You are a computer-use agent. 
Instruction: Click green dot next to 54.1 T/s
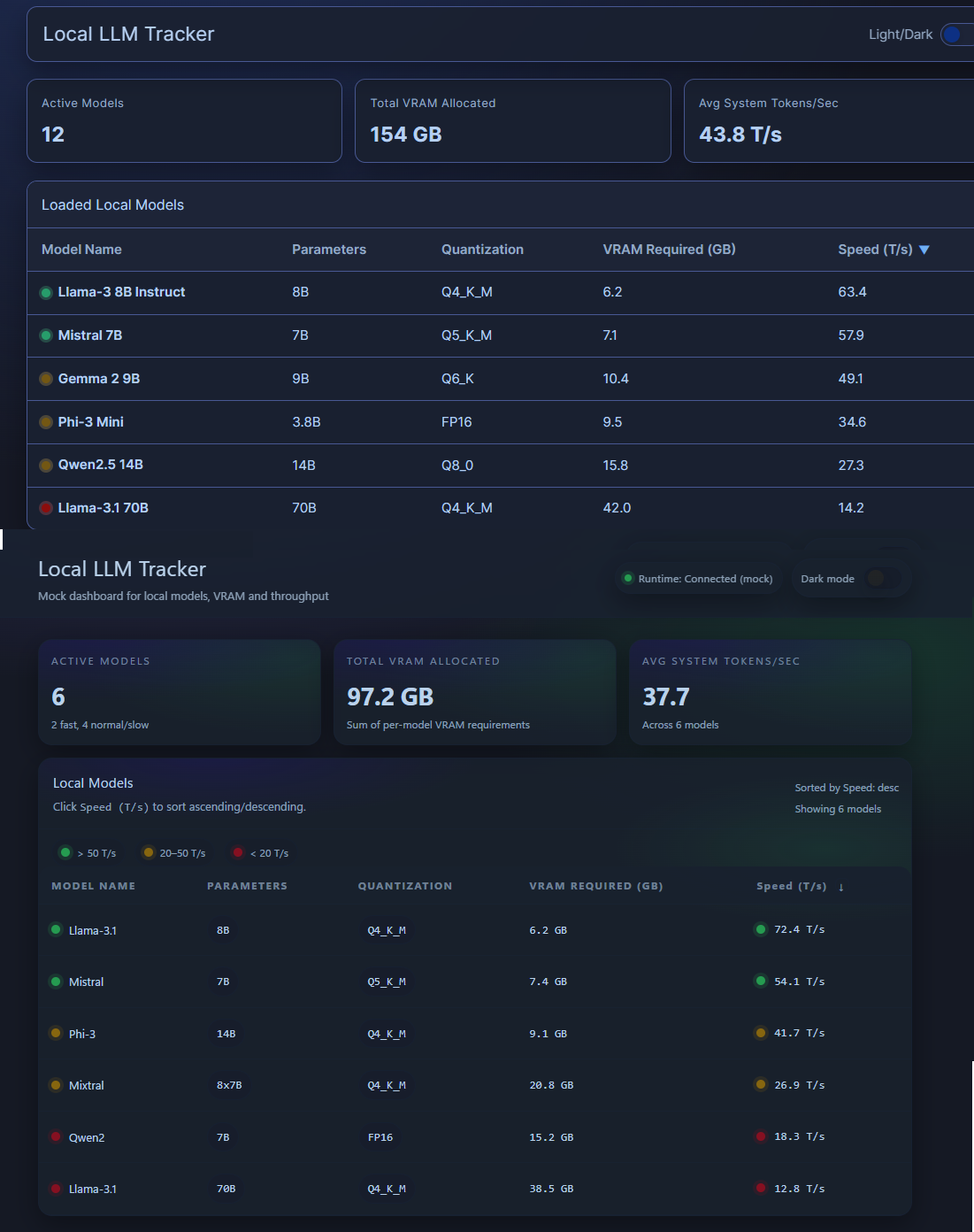(761, 981)
